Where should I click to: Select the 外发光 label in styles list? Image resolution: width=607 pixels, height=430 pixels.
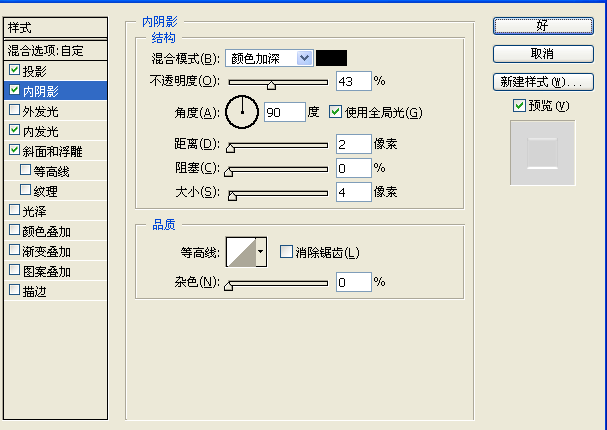pos(40,111)
